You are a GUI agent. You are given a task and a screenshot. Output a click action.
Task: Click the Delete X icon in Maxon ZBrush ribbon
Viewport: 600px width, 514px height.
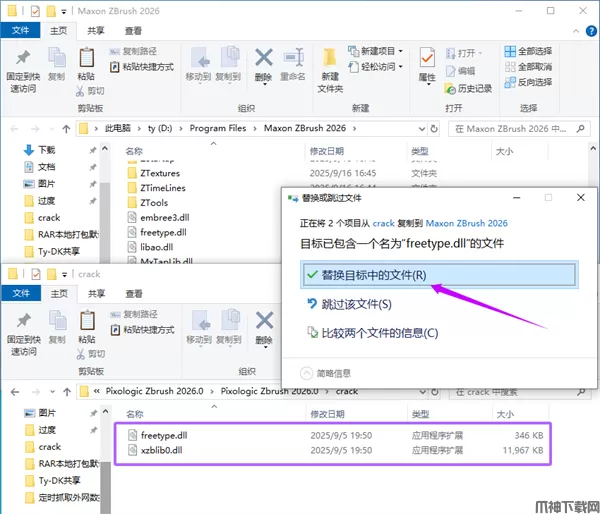pos(264,57)
